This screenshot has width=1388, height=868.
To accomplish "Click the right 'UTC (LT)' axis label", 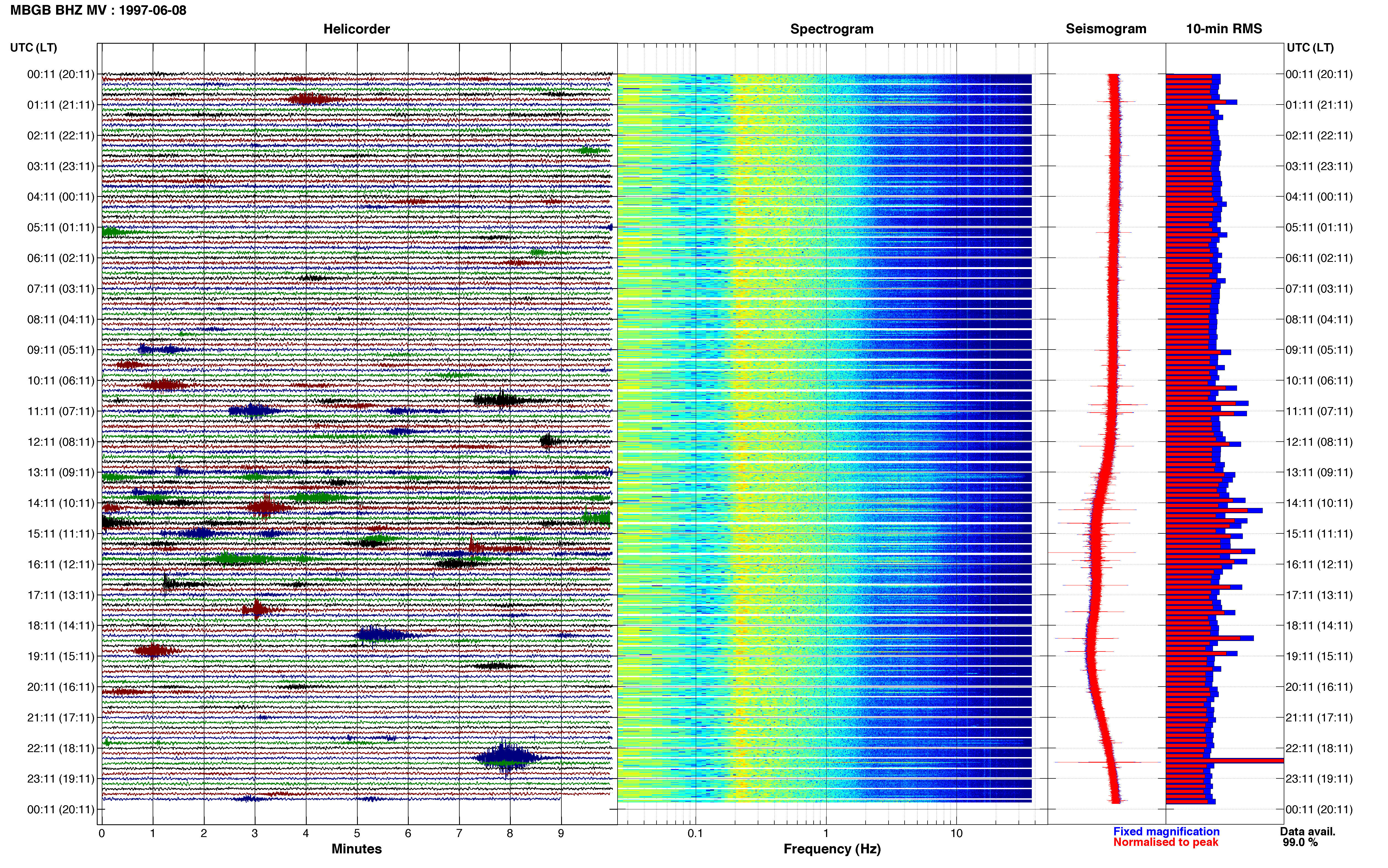I will [x=1310, y=48].
